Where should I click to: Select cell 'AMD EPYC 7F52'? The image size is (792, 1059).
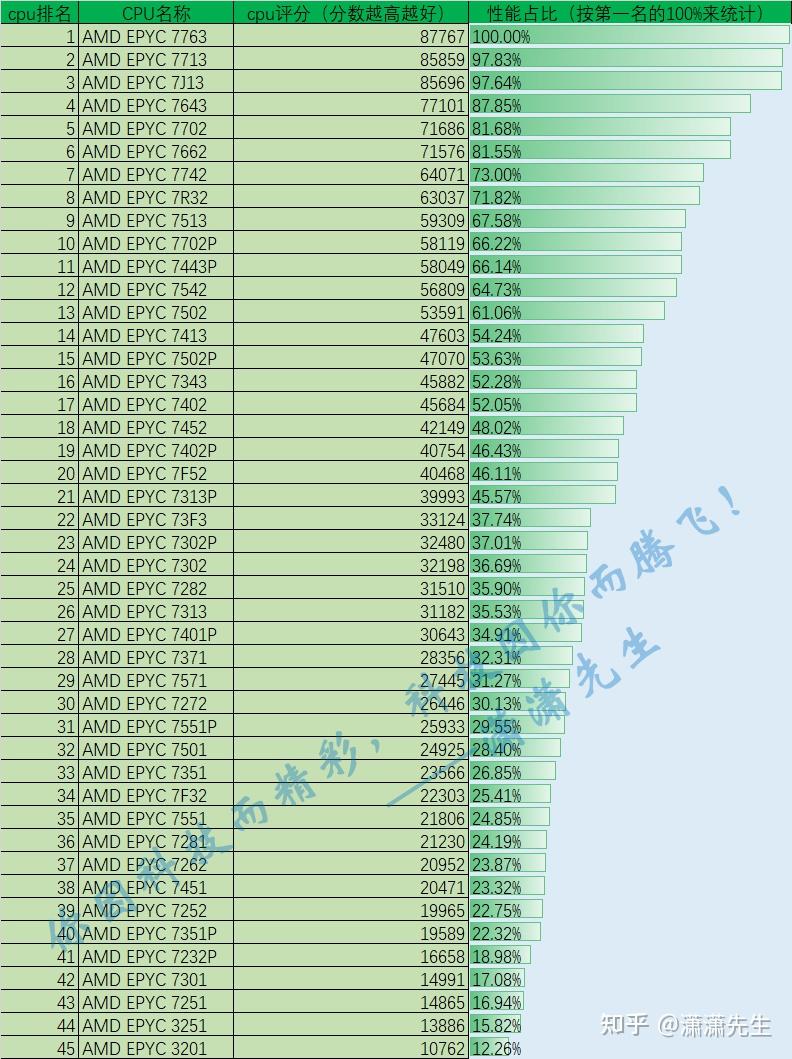156,472
